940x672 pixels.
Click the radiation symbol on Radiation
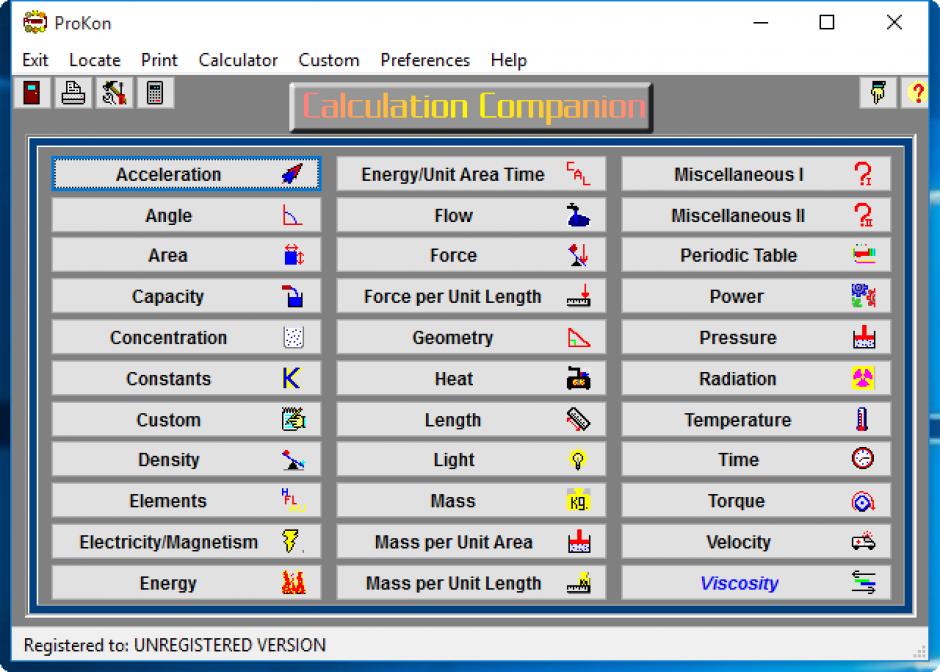[863, 378]
